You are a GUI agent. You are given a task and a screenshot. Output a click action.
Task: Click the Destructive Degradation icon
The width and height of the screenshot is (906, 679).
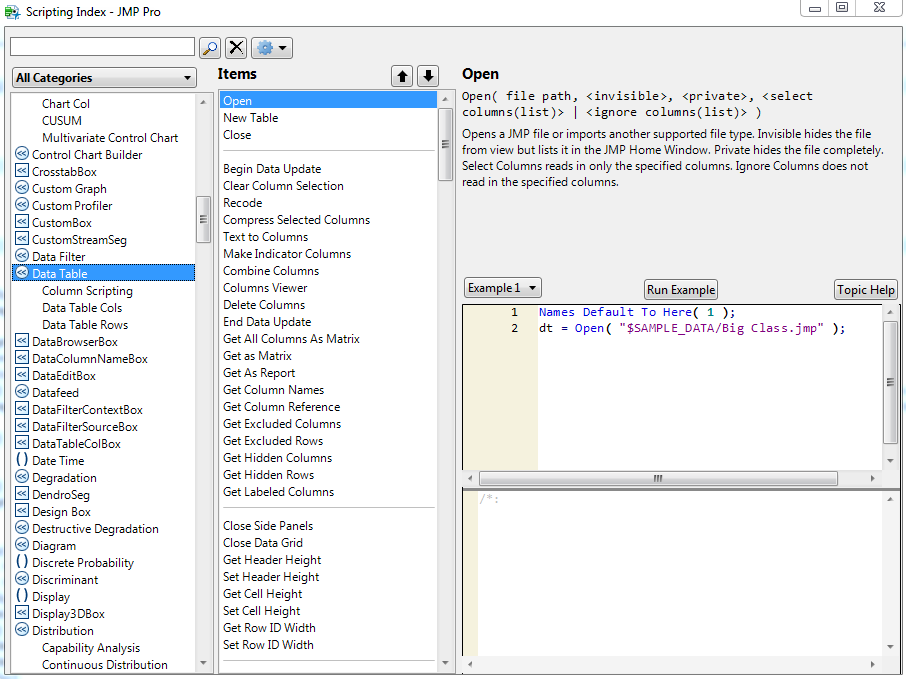pos(22,528)
